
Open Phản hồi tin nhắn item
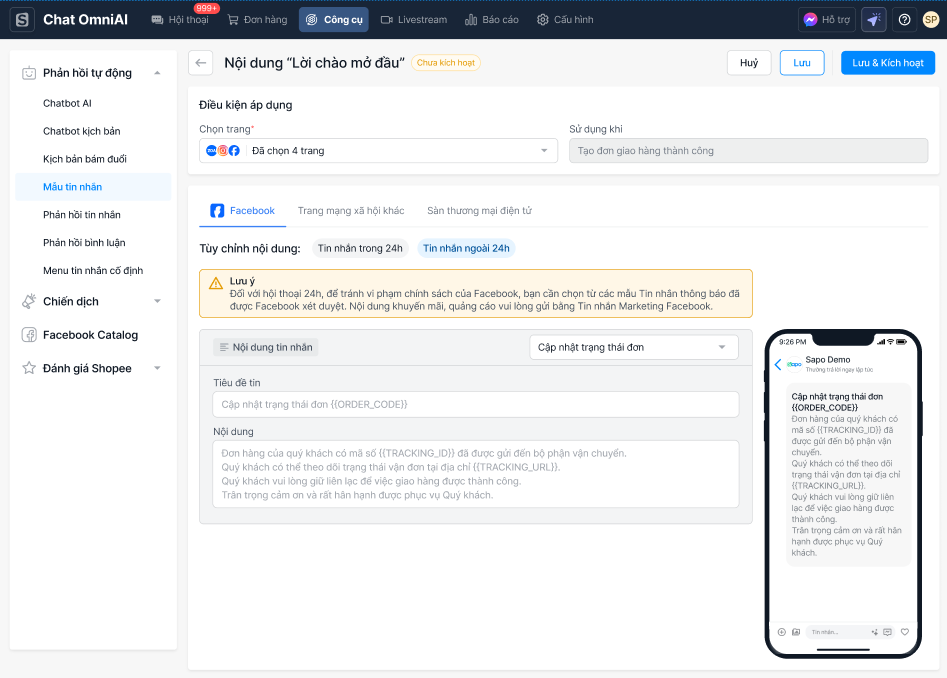tap(82, 214)
